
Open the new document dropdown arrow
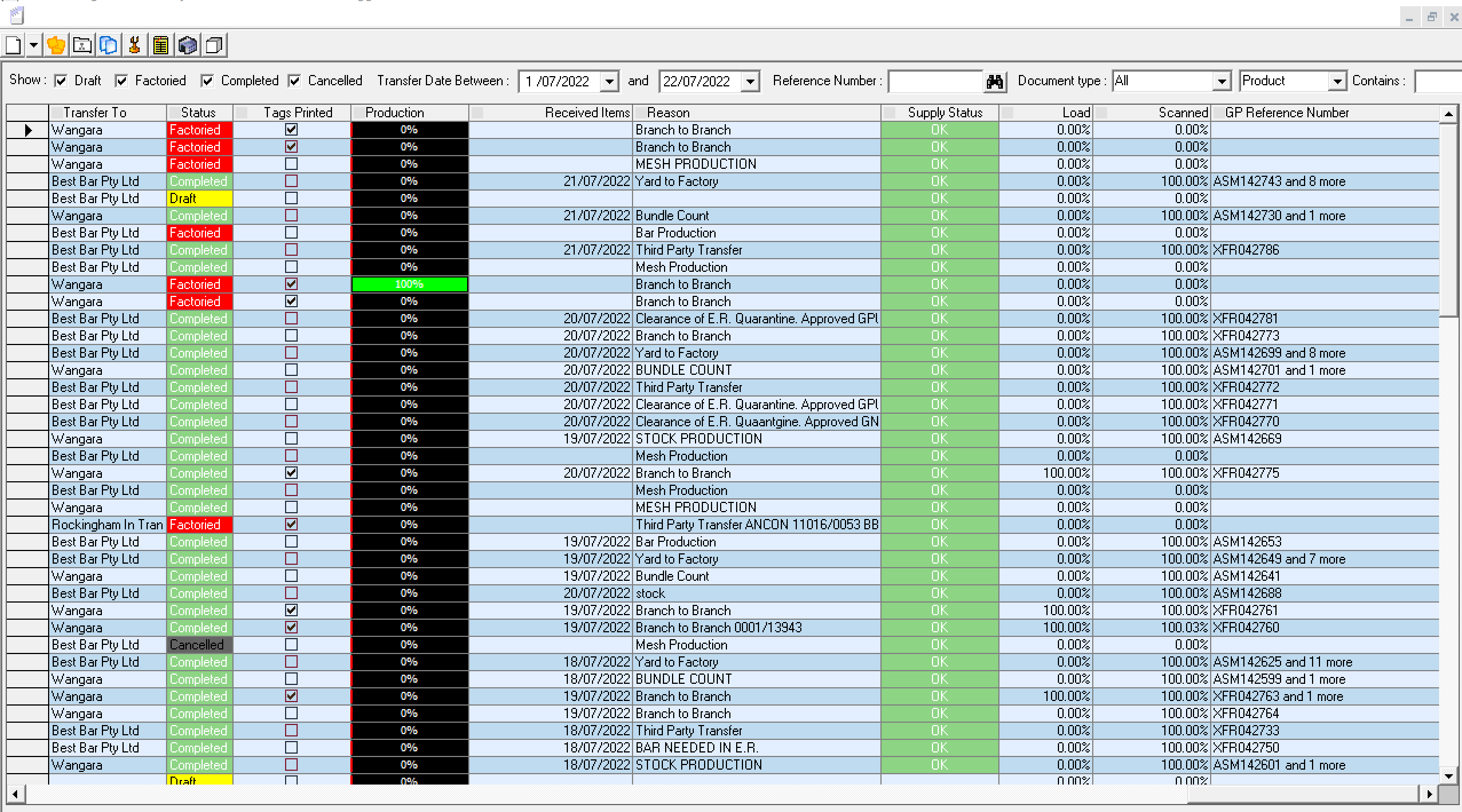pos(33,45)
